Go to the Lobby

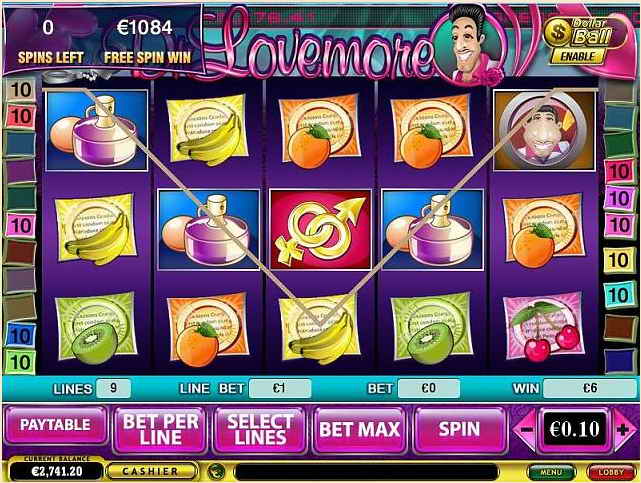tap(611, 472)
